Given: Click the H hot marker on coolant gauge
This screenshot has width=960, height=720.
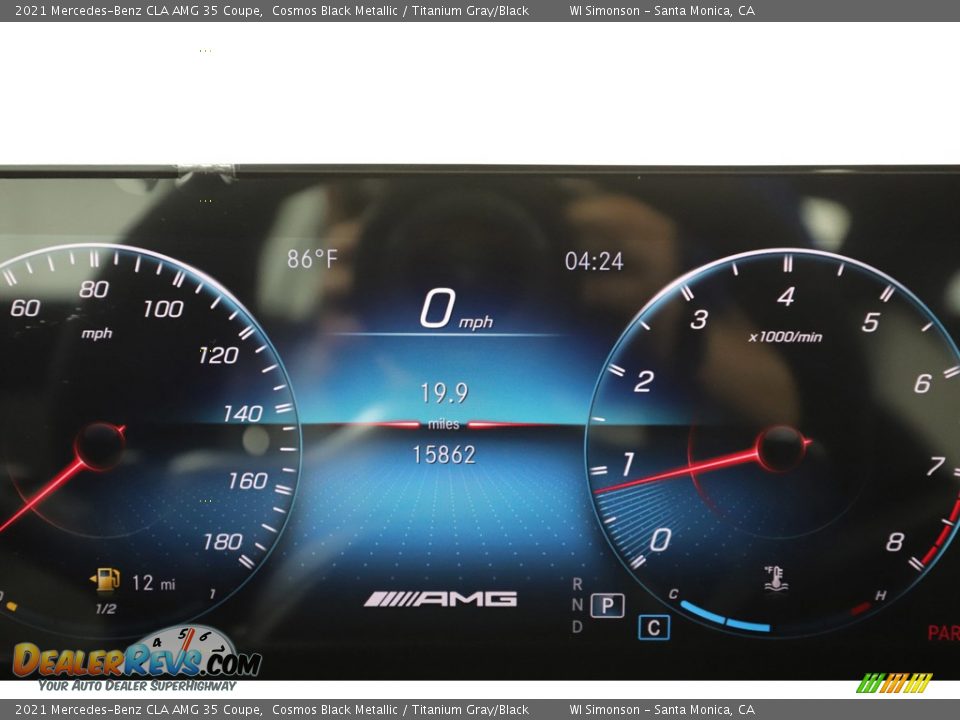Looking at the screenshot, I should click(x=880, y=595).
